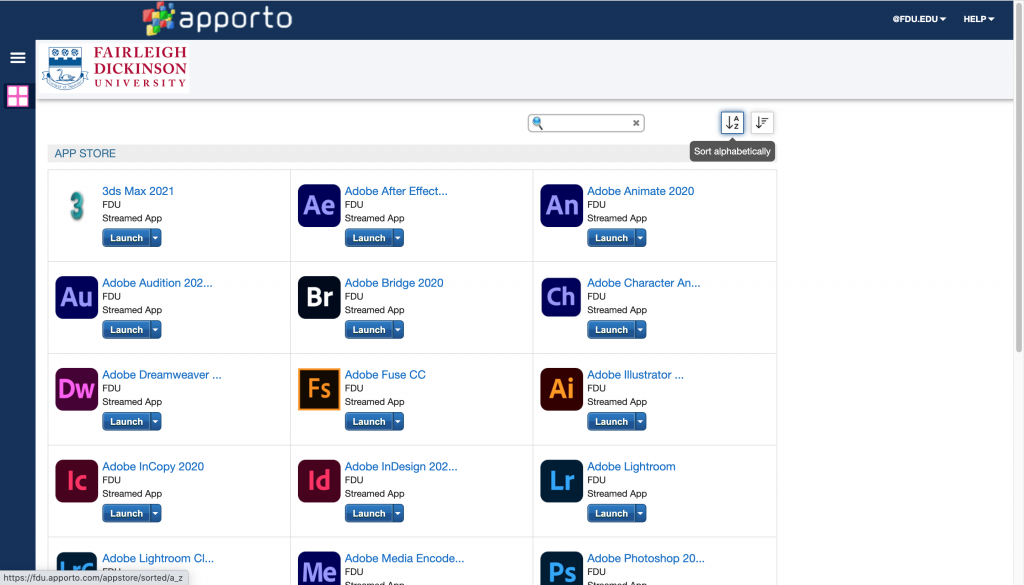1024x585 pixels.
Task: Open the @FDU.EDU account dropdown
Action: tap(919, 19)
